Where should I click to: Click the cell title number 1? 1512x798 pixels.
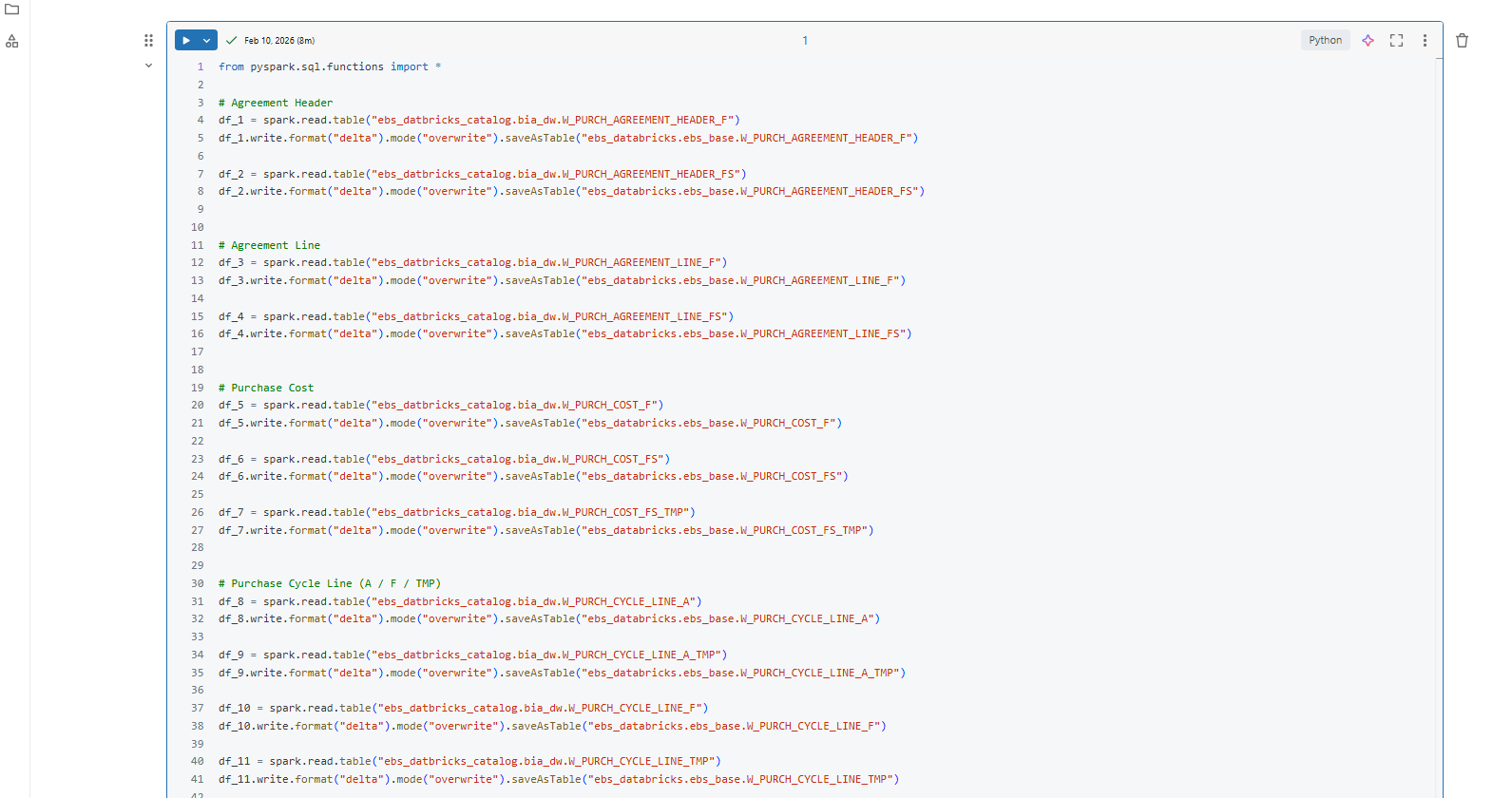805,41
